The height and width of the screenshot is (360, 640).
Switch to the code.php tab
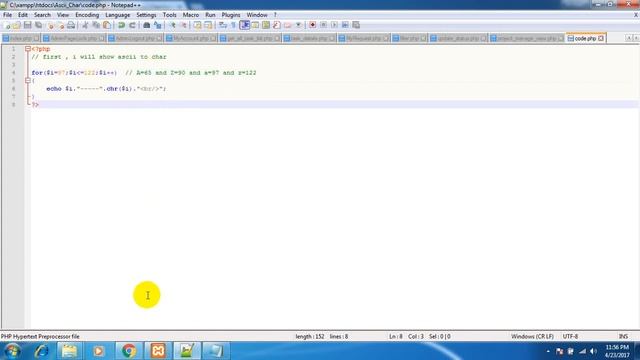[585, 38]
